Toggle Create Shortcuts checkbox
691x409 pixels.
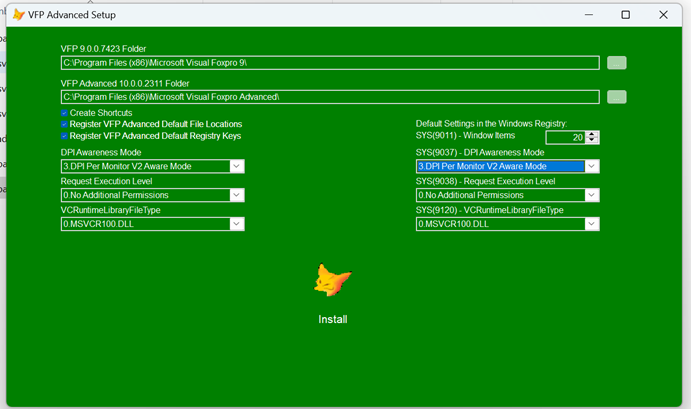point(64,113)
